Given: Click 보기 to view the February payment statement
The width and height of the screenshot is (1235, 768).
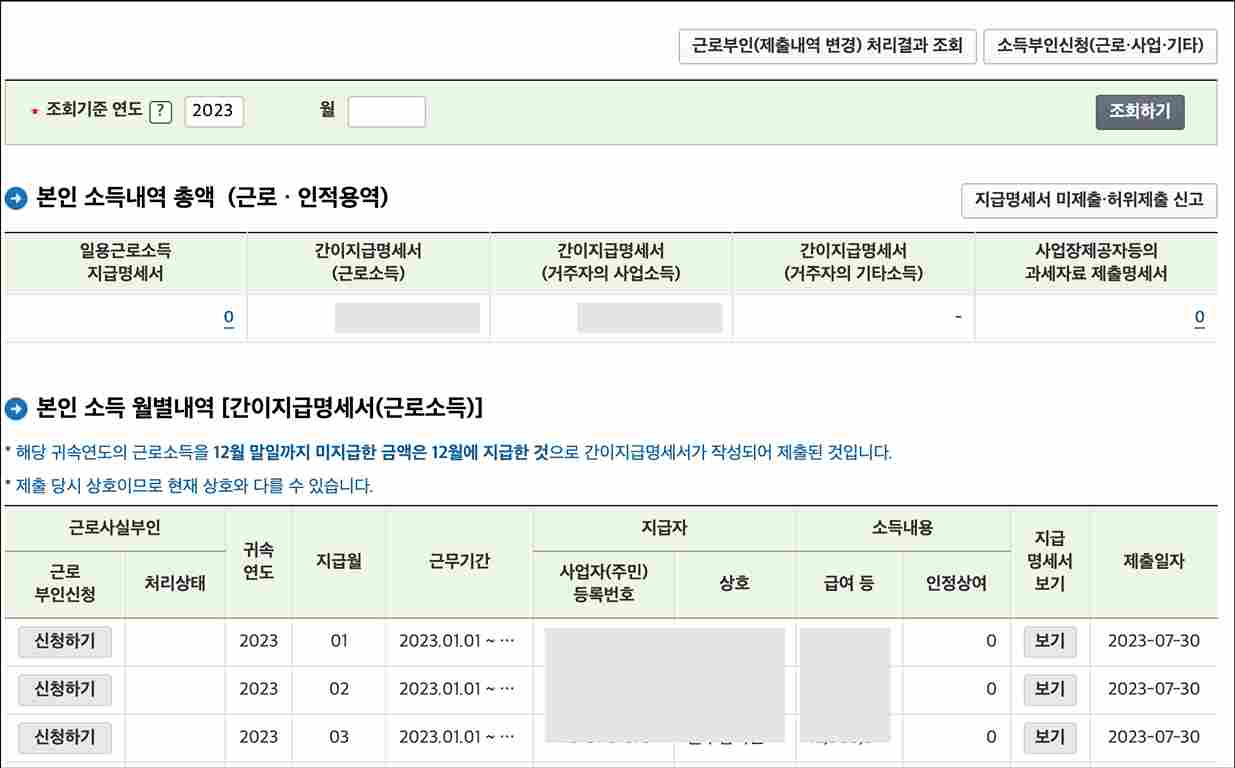Looking at the screenshot, I should tap(1049, 690).
